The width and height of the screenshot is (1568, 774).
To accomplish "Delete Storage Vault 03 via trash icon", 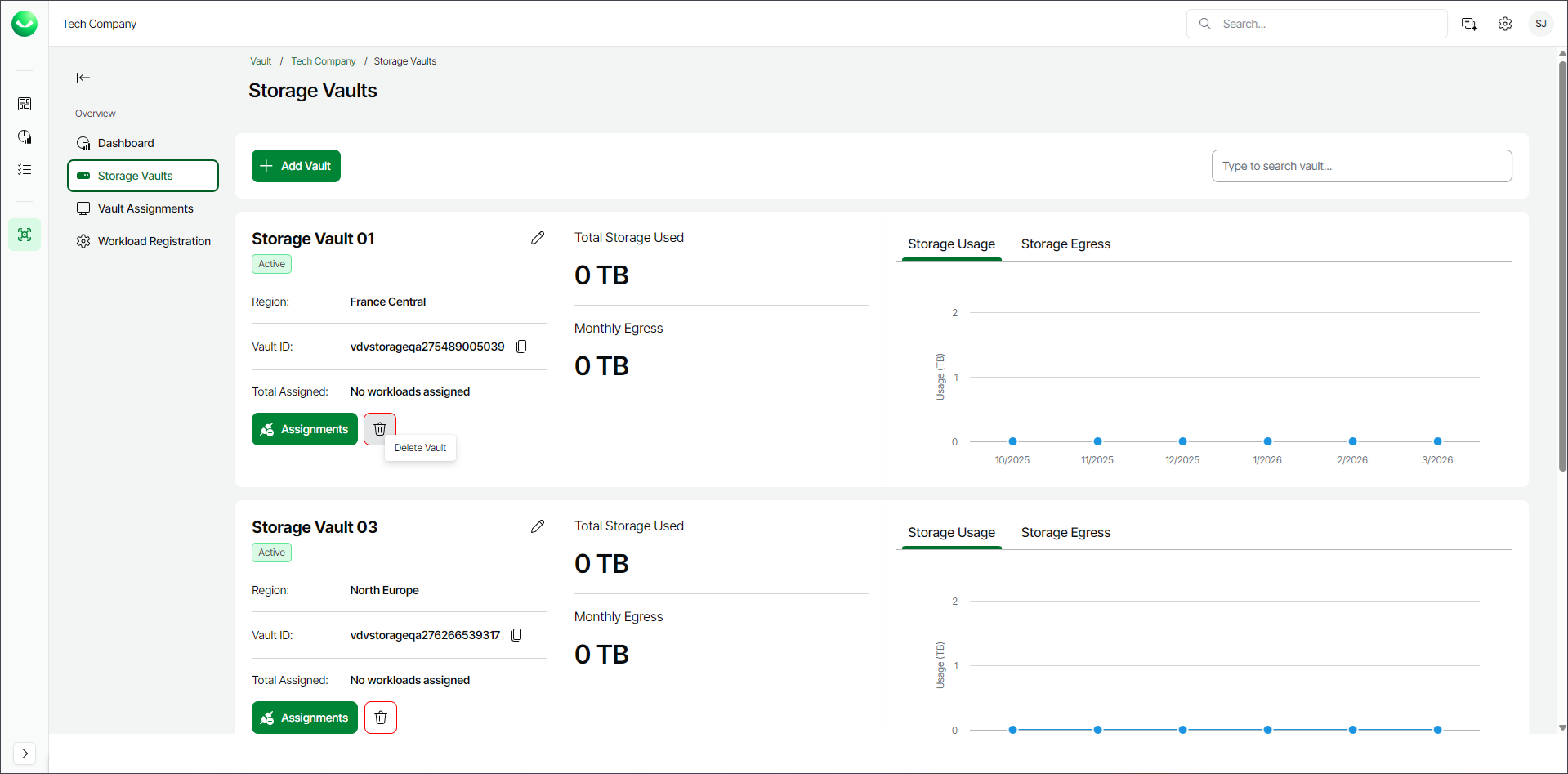I will click(380, 718).
